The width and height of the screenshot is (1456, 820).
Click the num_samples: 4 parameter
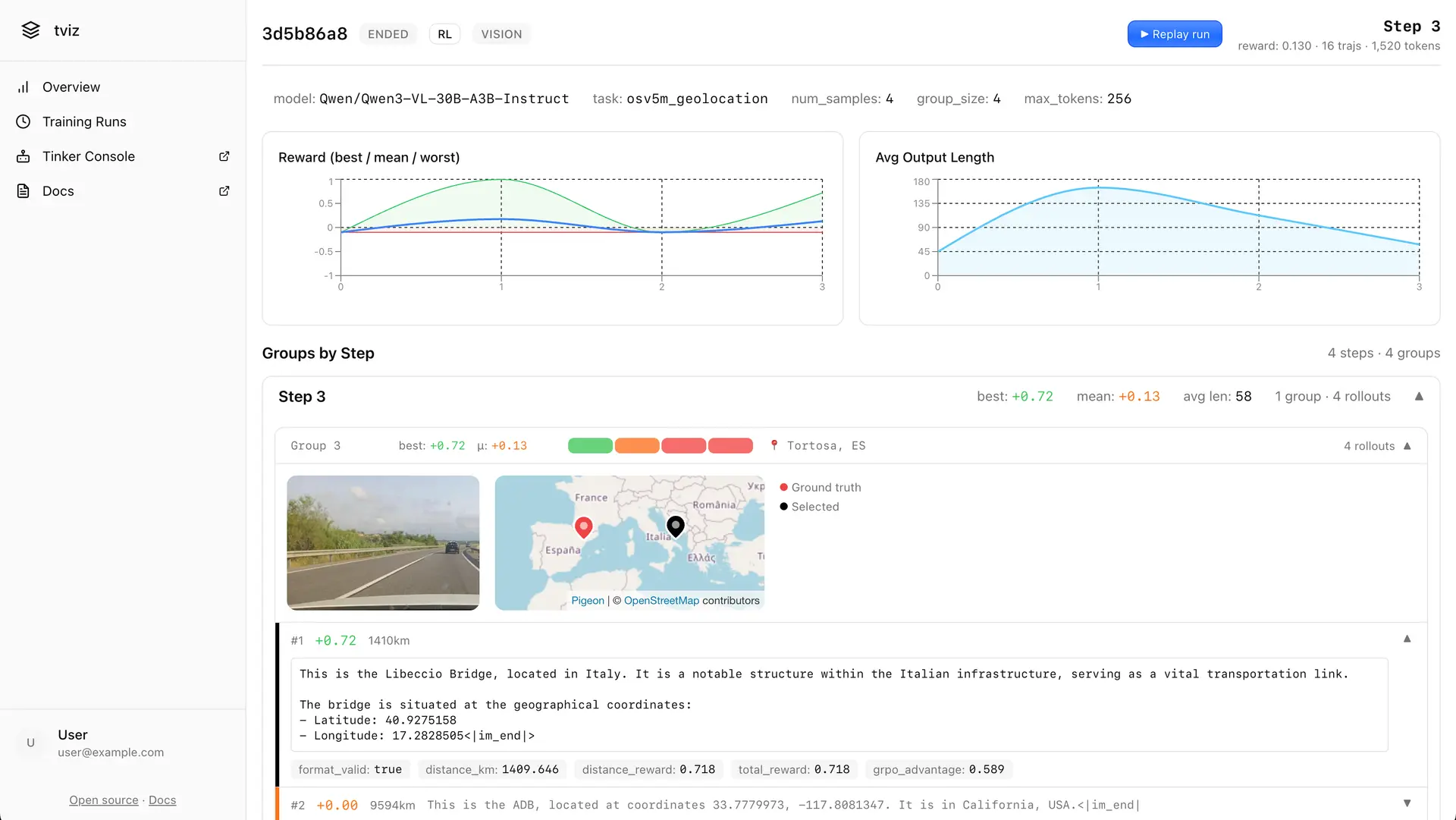[843, 99]
